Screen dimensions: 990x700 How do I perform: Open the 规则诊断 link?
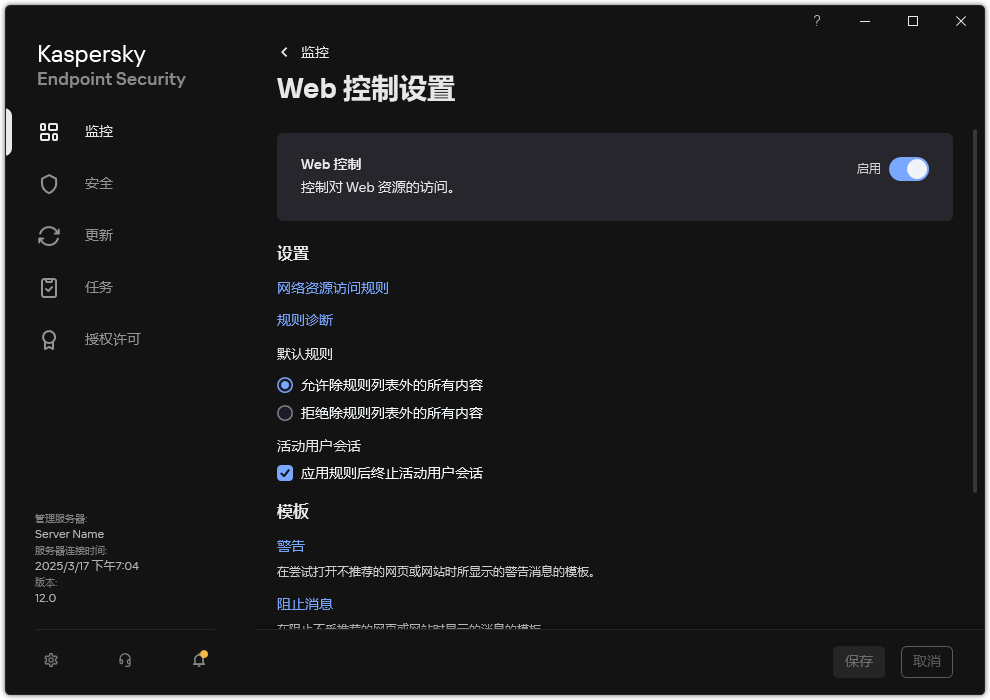(x=304, y=319)
